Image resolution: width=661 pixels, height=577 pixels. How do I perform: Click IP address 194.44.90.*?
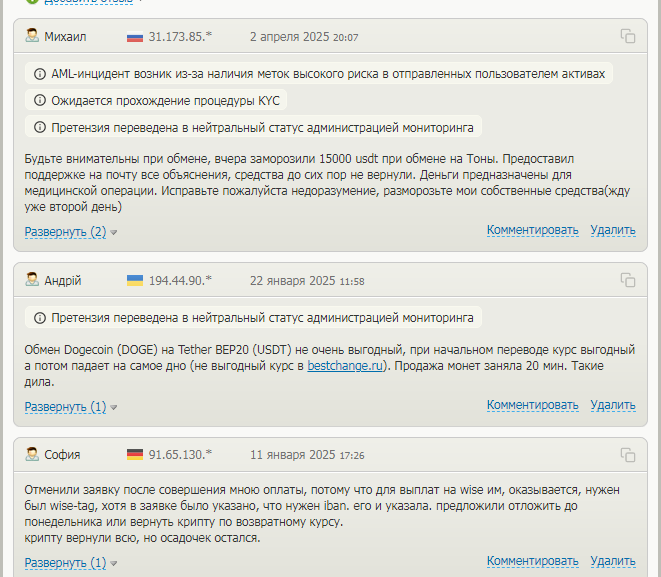(180, 281)
